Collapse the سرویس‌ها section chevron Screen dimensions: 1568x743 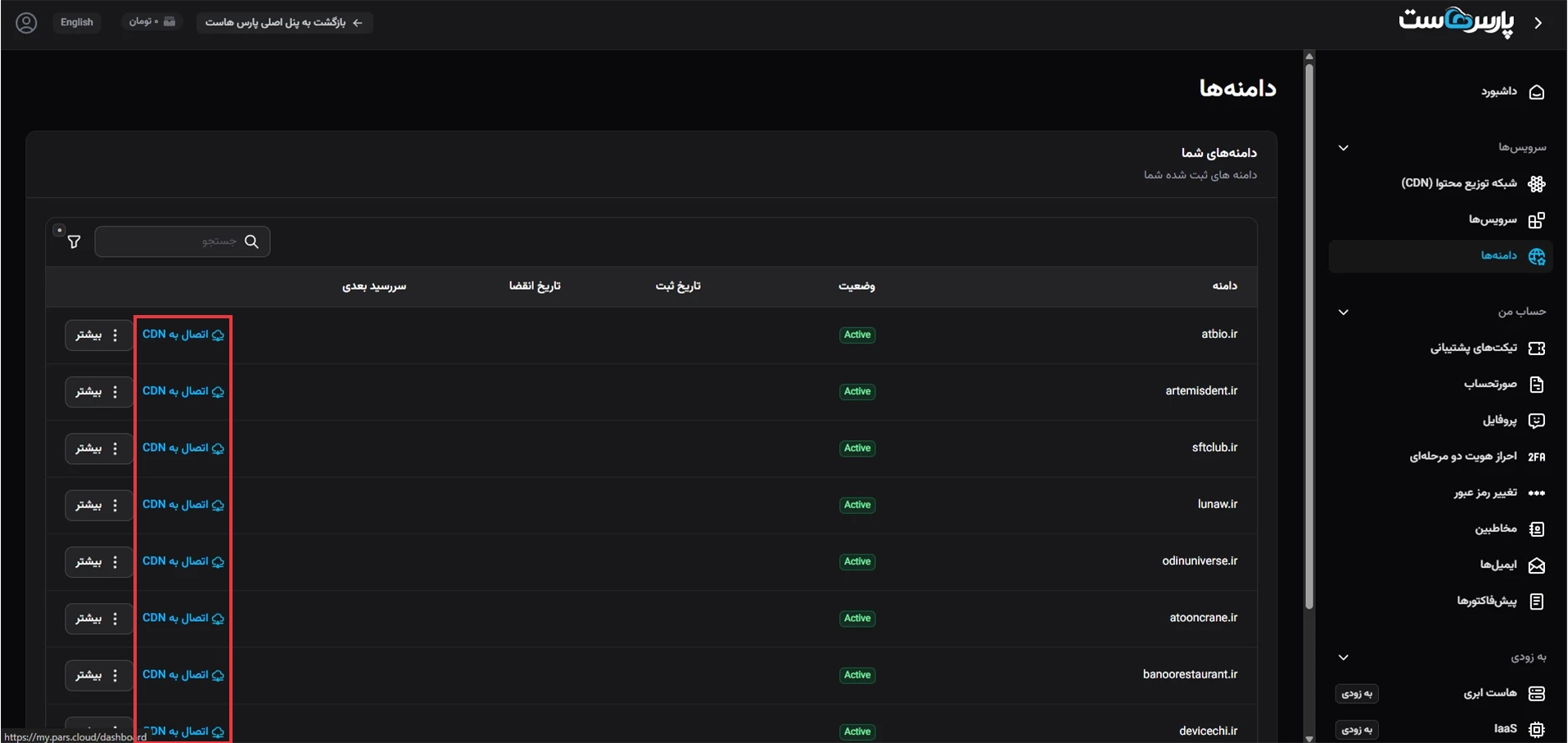(x=1344, y=148)
